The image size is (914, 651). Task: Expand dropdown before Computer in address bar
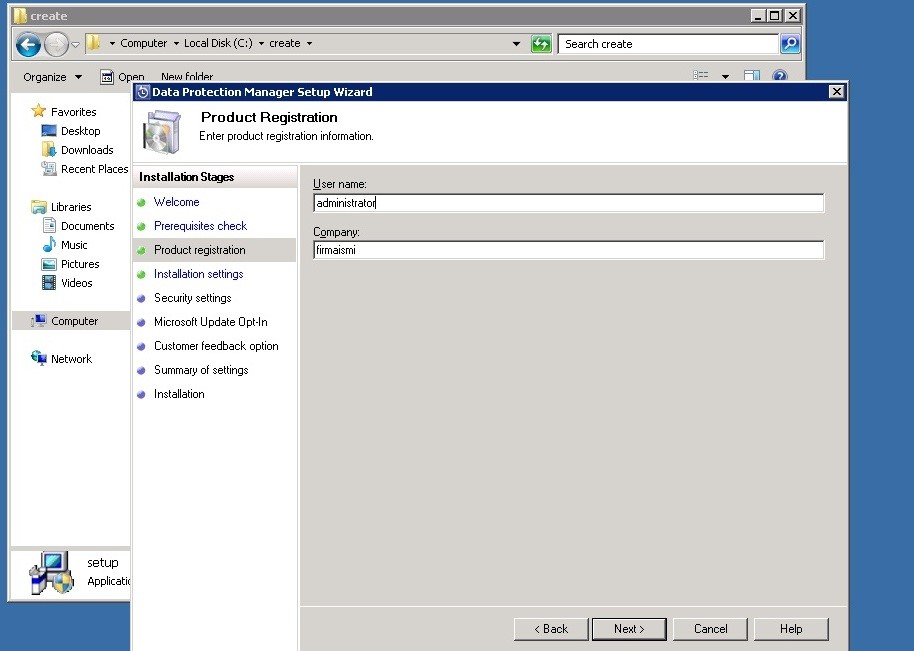coord(112,43)
